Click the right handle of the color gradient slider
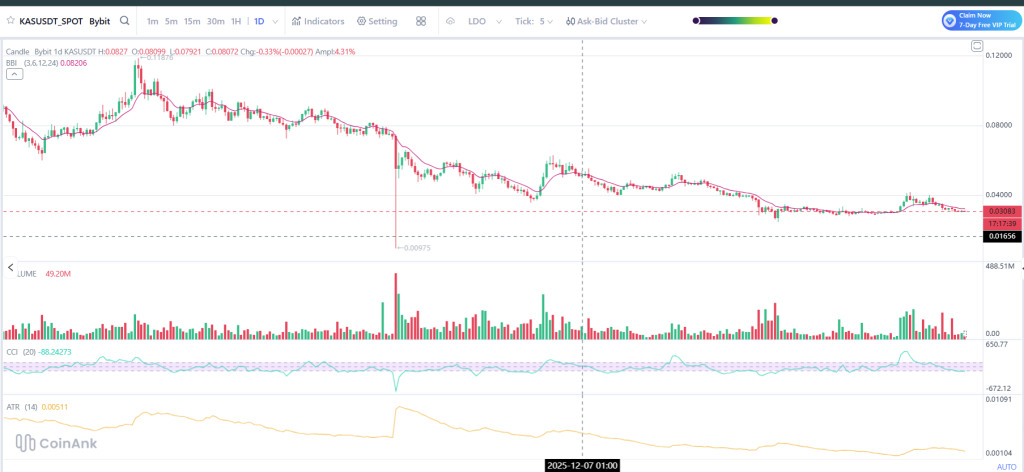This screenshot has height=472, width=1024. (773, 21)
